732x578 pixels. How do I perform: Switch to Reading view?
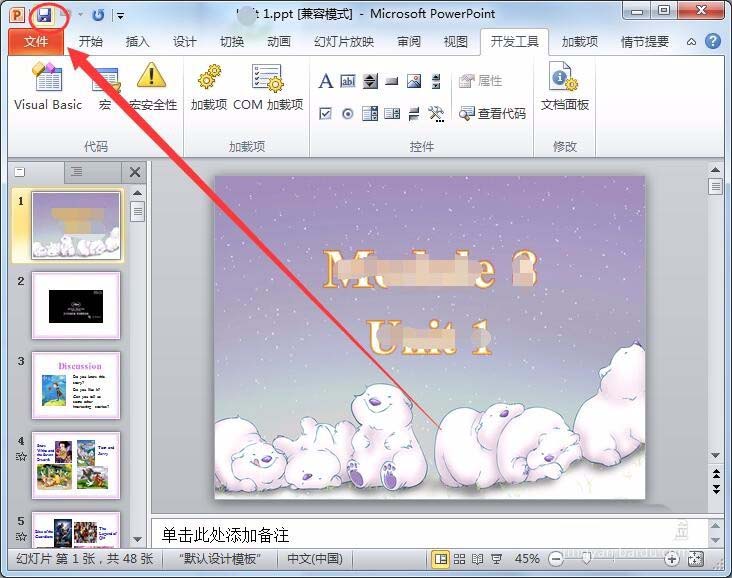pyautogui.click(x=478, y=559)
